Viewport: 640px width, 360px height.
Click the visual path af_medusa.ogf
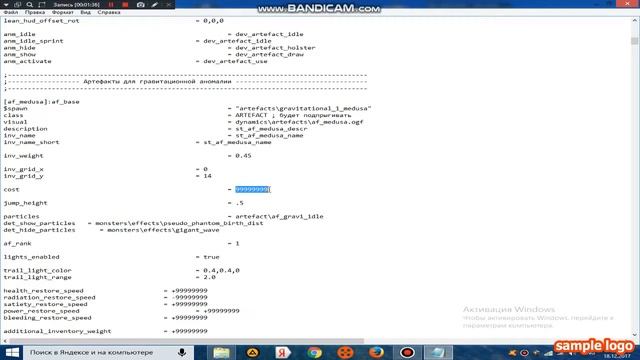tap(299, 122)
